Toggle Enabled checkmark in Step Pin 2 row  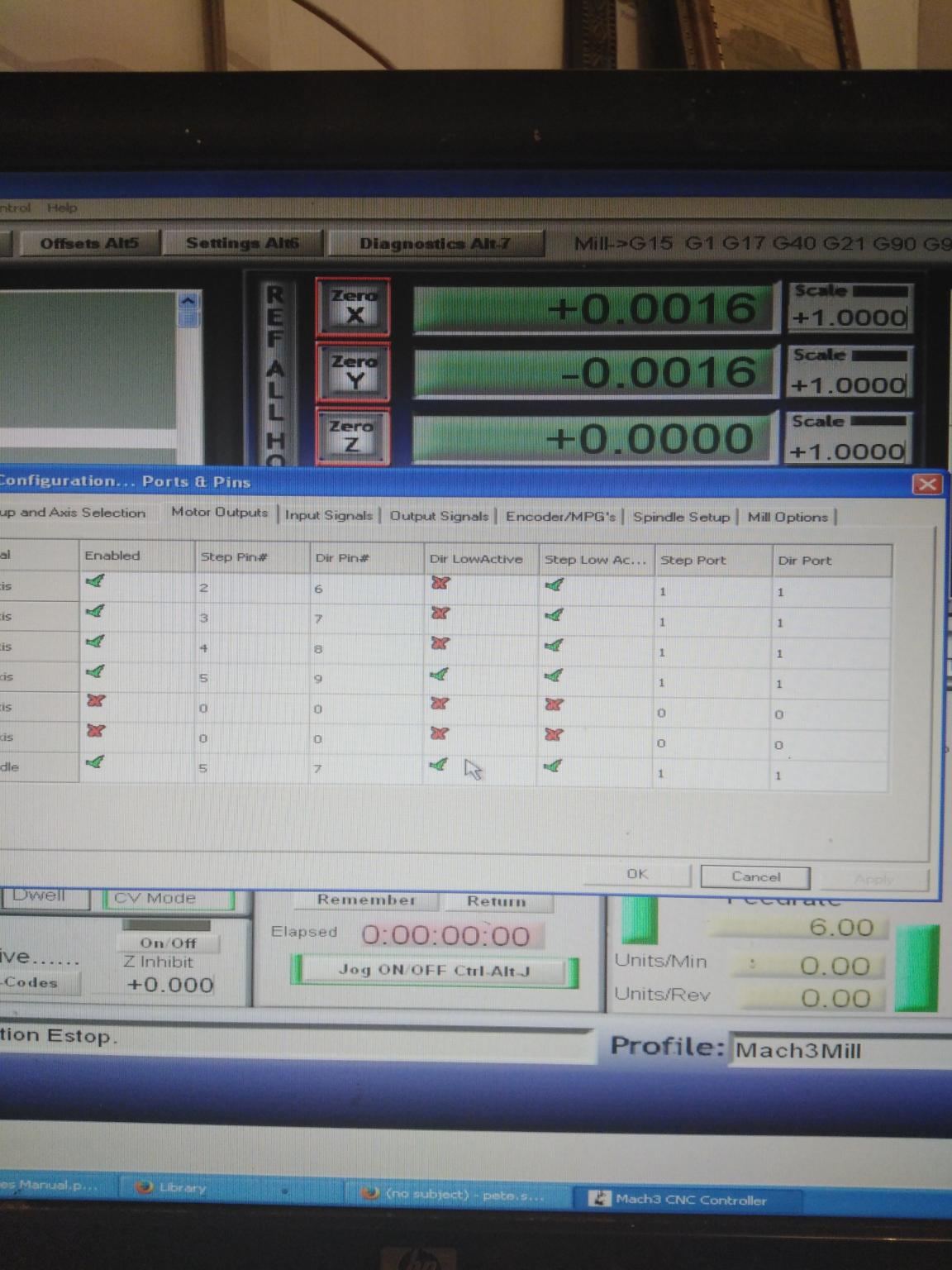(95, 582)
